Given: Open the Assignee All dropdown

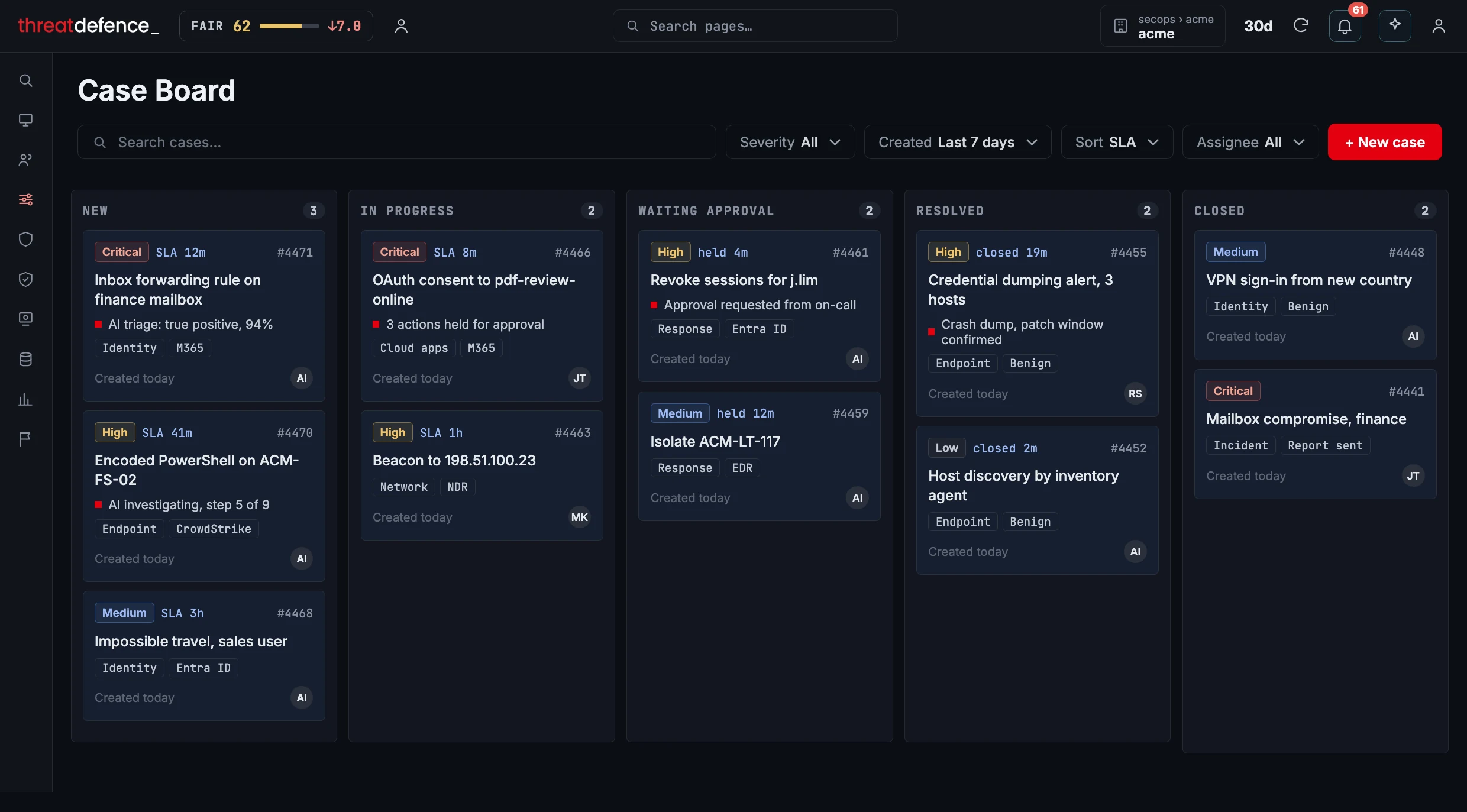Looking at the screenshot, I should coord(1250,142).
